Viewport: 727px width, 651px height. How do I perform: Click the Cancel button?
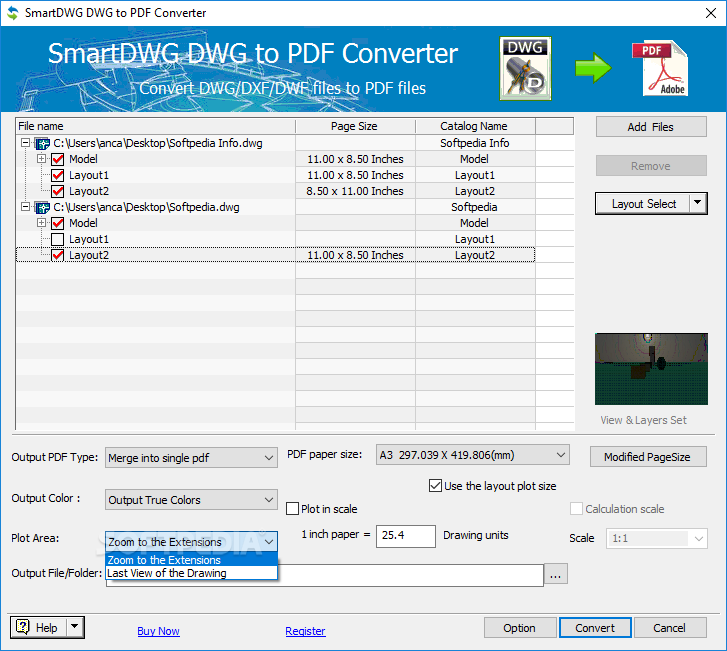click(670, 628)
